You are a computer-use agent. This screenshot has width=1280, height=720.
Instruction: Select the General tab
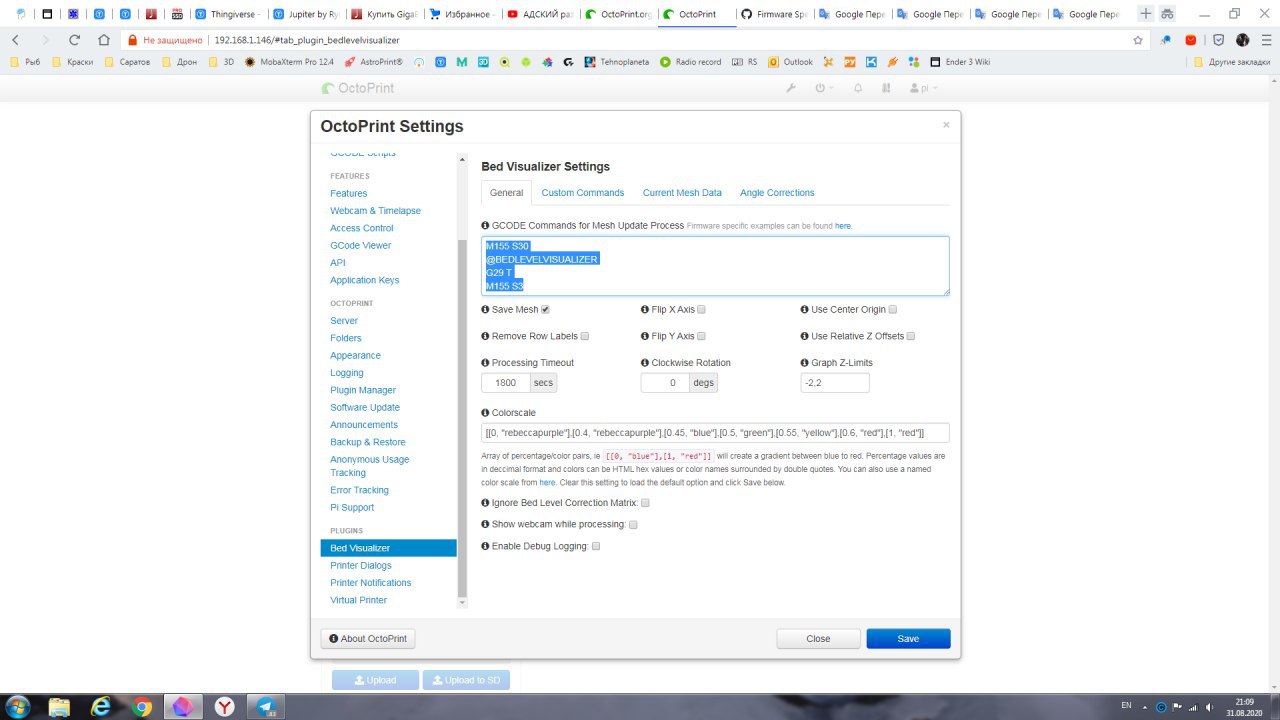coord(506,193)
